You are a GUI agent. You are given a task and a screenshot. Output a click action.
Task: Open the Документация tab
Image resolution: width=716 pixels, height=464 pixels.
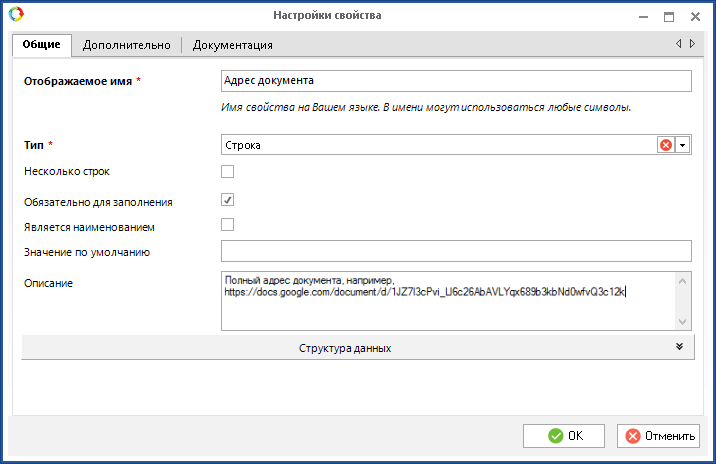coord(232,45)
